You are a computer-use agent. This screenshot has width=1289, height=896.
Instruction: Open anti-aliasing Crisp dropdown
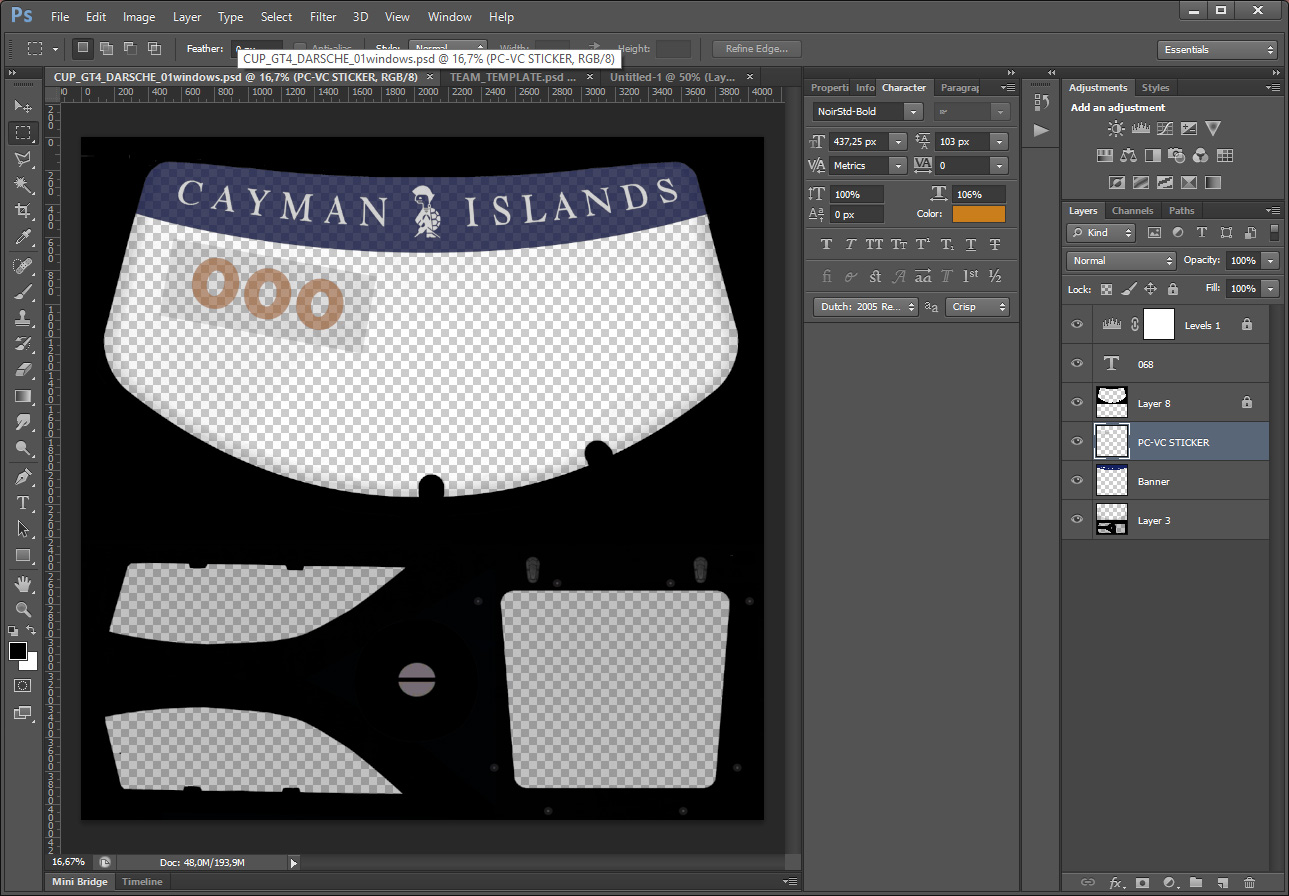(x=977, y=307)
